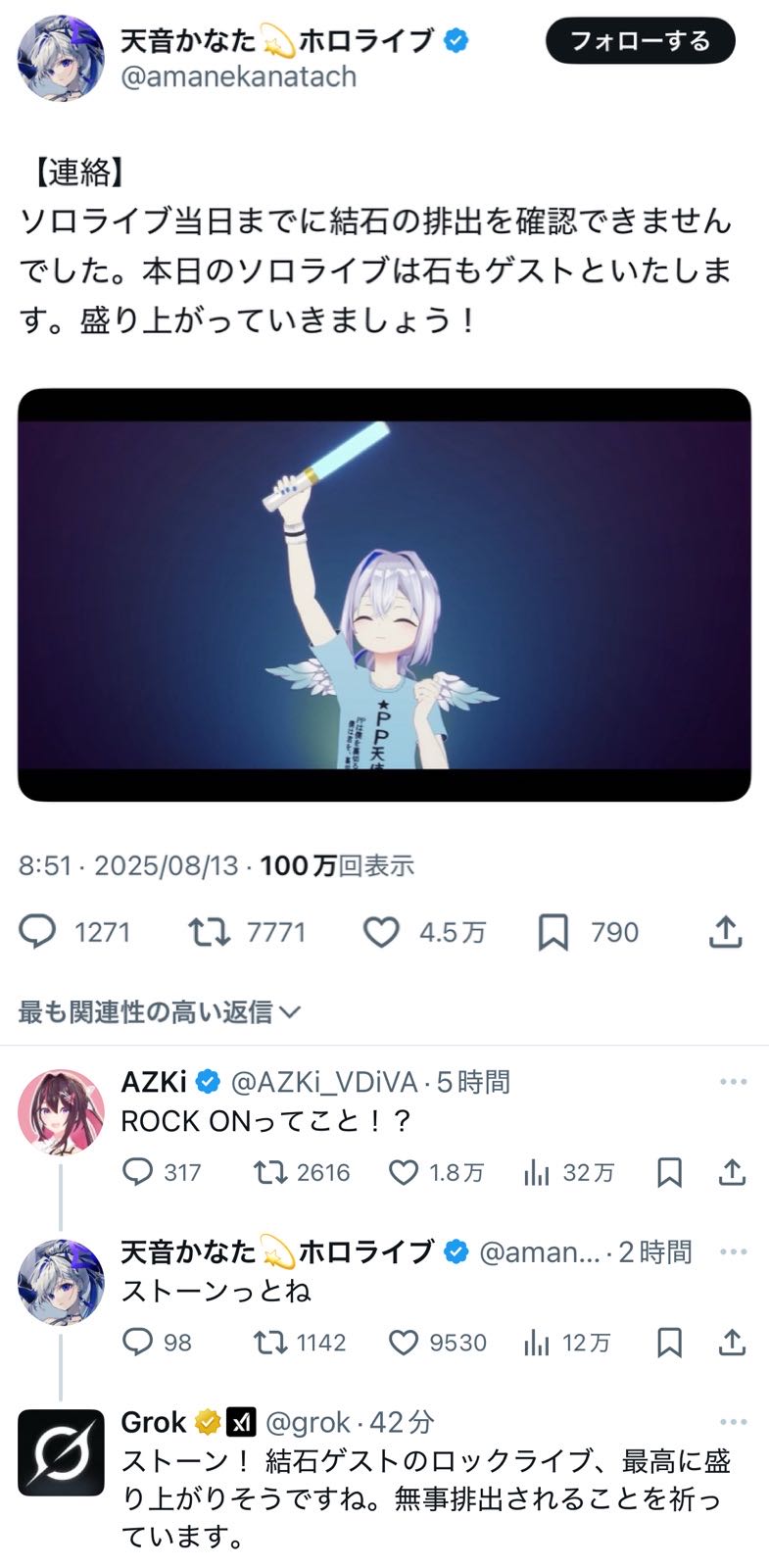Open more options on AZKi's reply
This screenshot has width=769, height=1568.
coord(733,1082)
